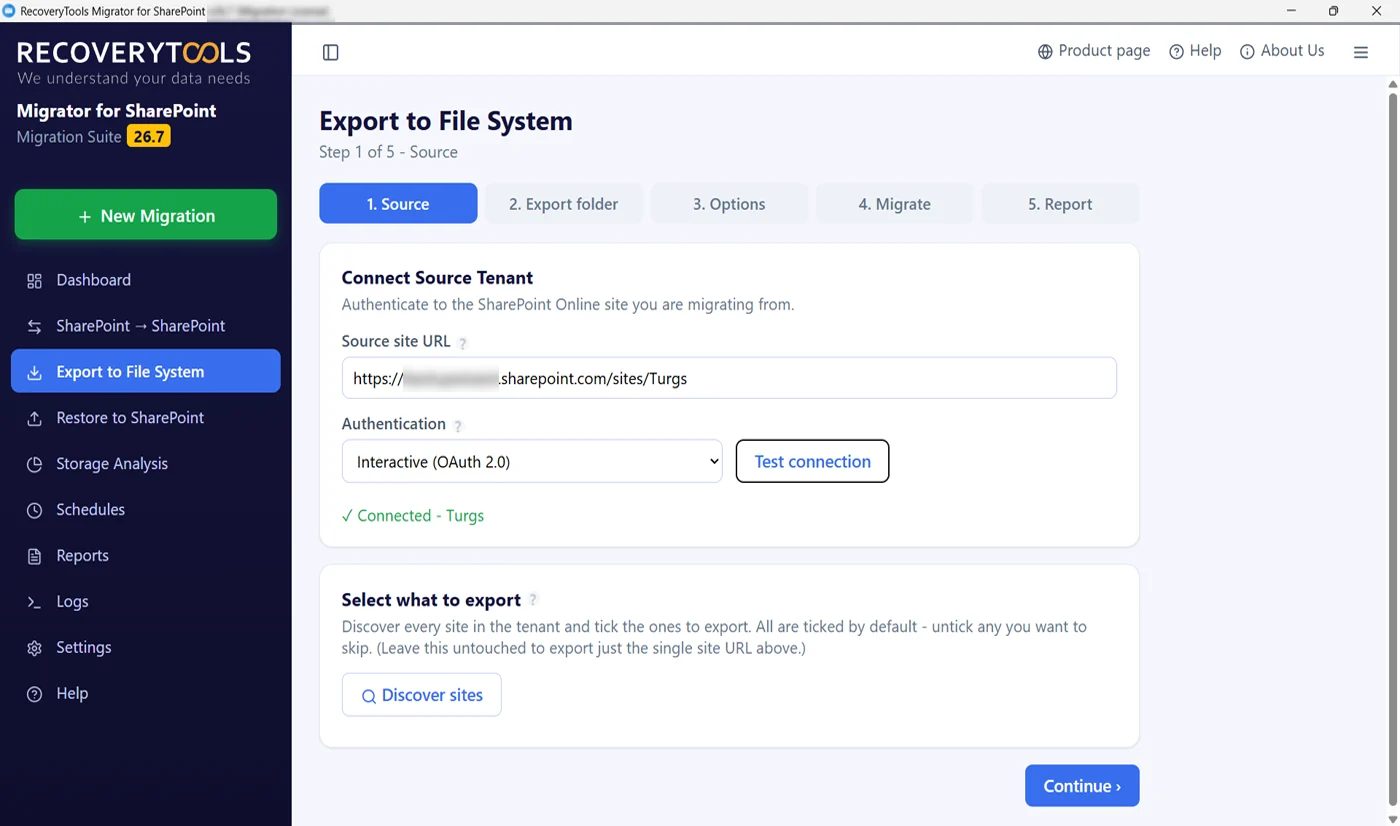Open the Help link in the top bar

coord(1195,51)
